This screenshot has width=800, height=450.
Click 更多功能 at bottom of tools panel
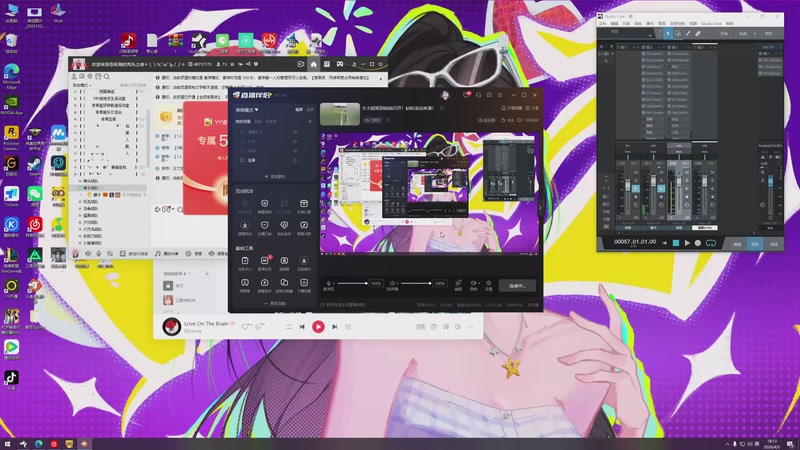click(x=274, y=304)
